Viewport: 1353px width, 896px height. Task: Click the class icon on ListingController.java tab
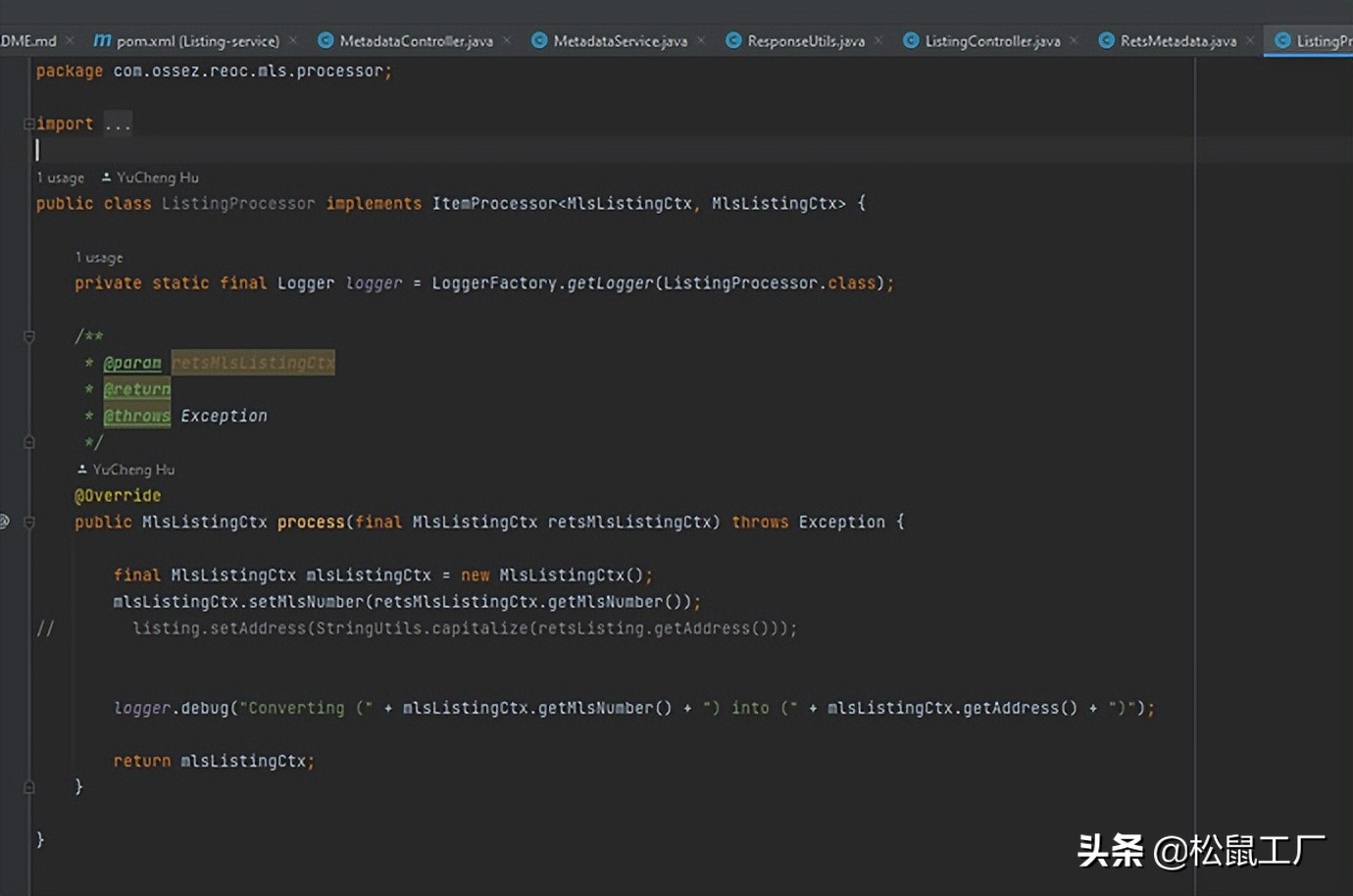[911, 41]
